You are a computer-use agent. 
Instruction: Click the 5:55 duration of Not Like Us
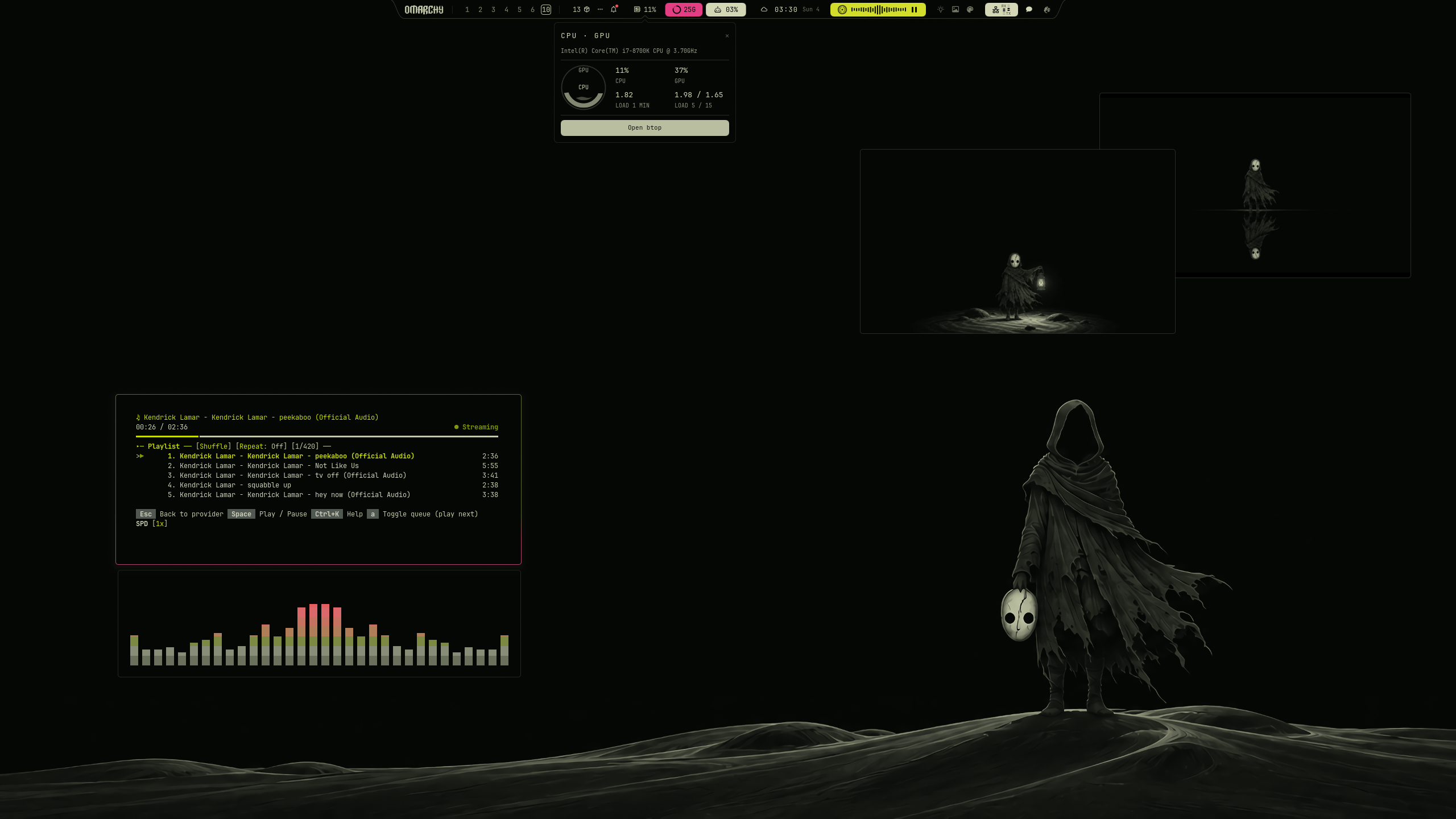click(490, 466)
